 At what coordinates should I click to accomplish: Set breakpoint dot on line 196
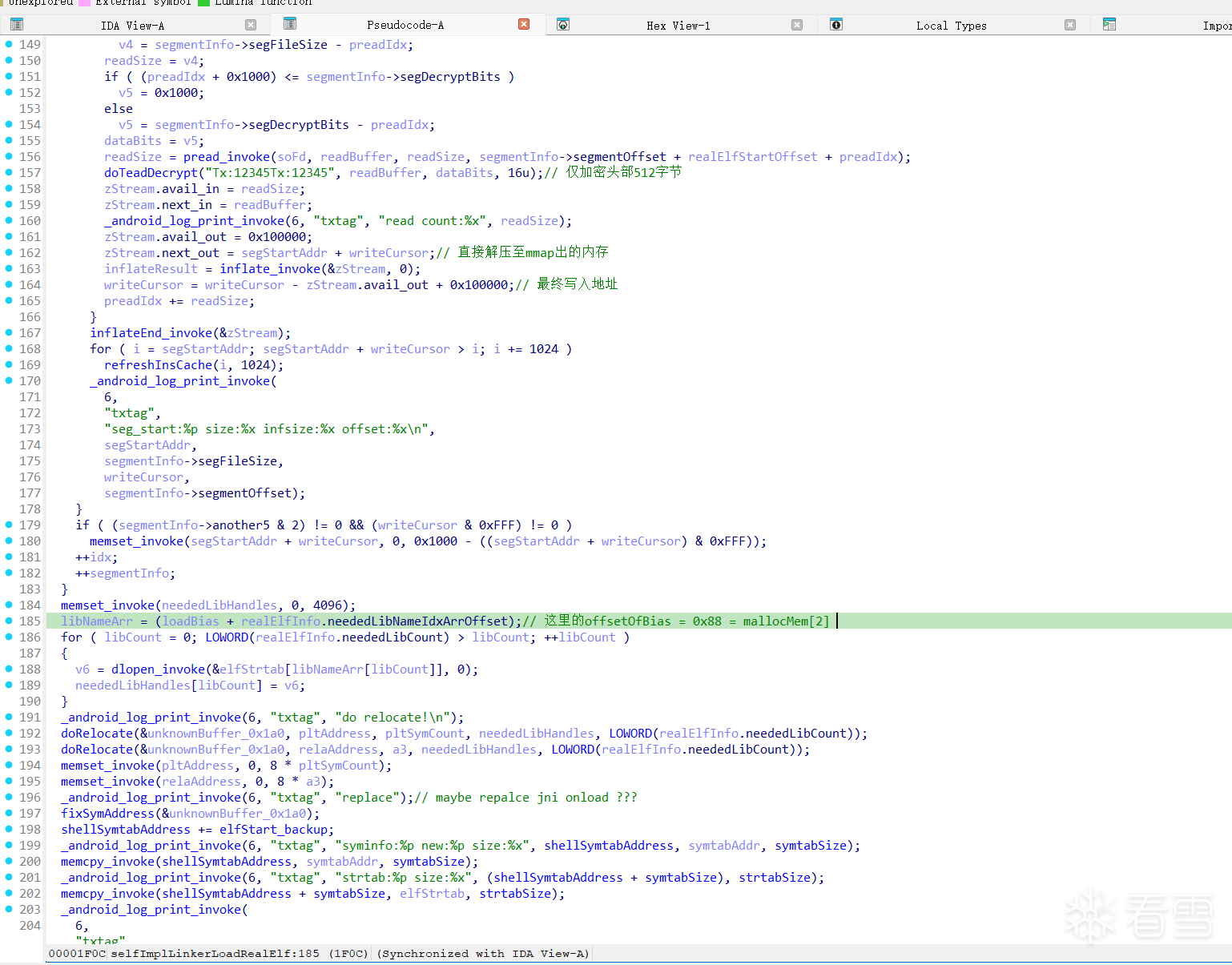click(x=9, y=797)
